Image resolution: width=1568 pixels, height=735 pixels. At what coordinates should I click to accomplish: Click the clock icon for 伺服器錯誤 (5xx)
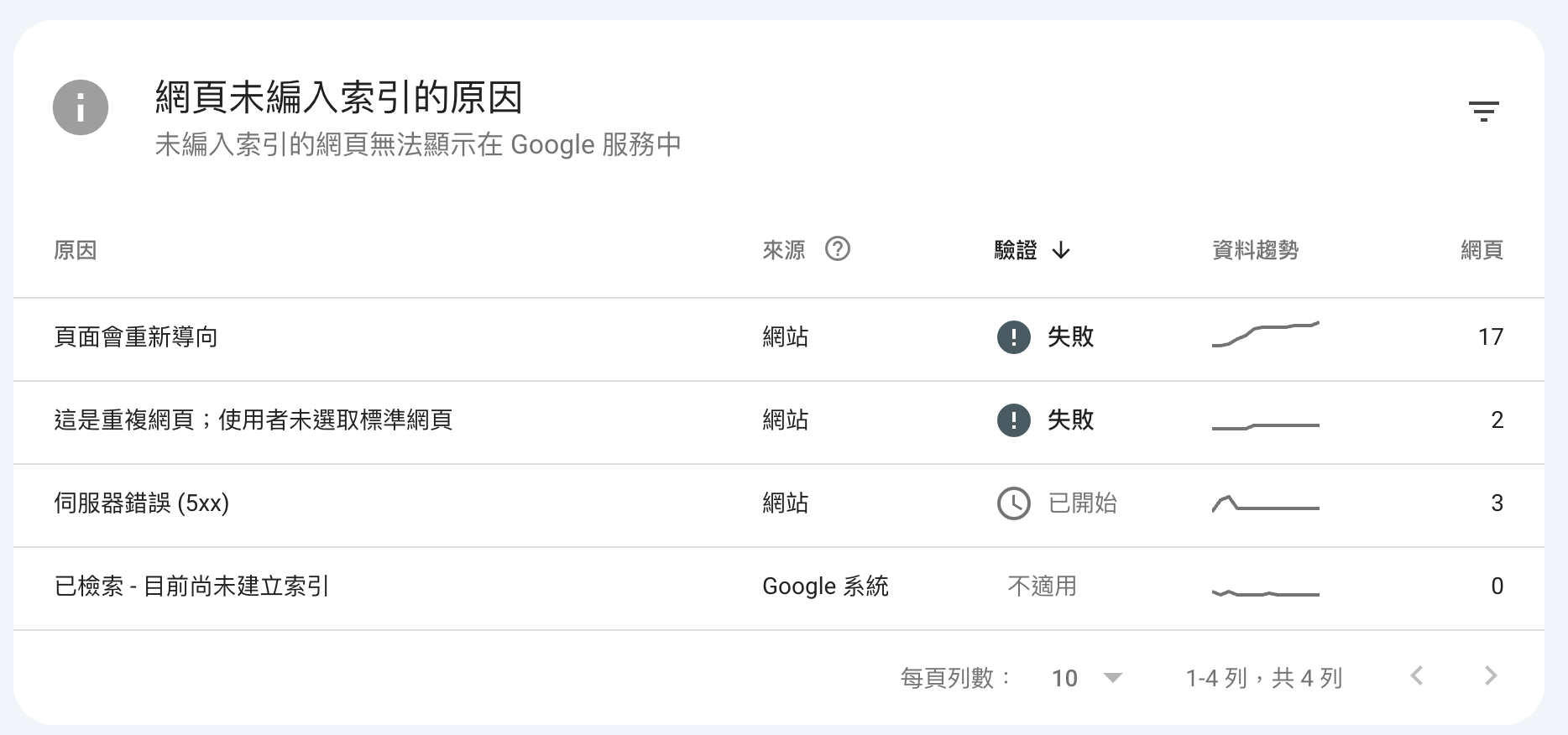point(1013,503)
